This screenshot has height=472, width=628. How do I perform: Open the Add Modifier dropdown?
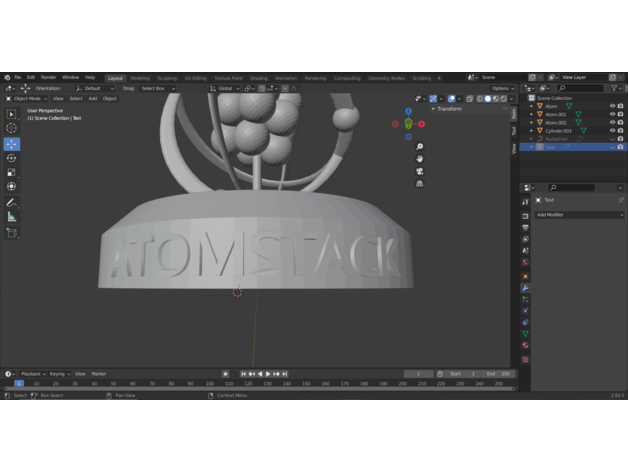[578, 215]
